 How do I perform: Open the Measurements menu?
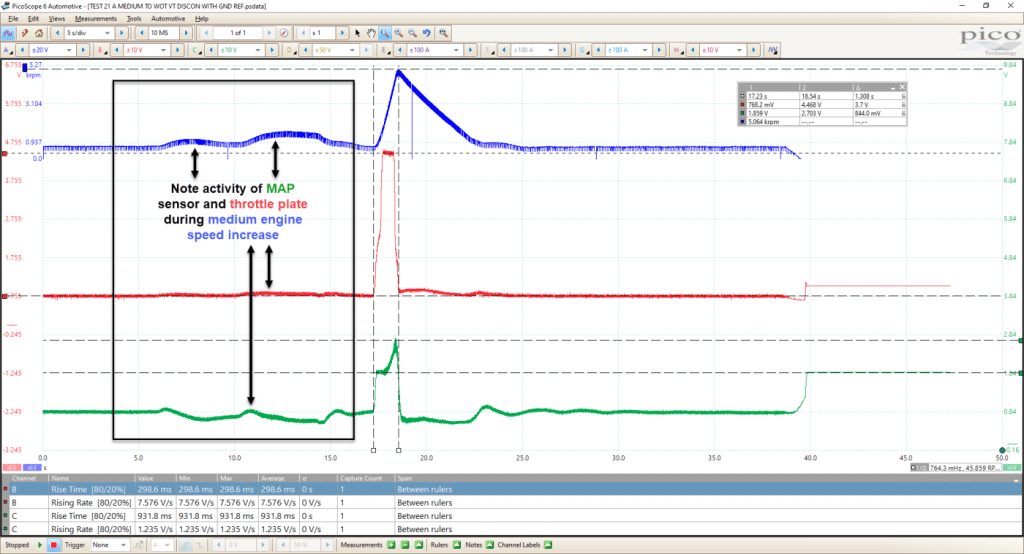click(95, 18)
